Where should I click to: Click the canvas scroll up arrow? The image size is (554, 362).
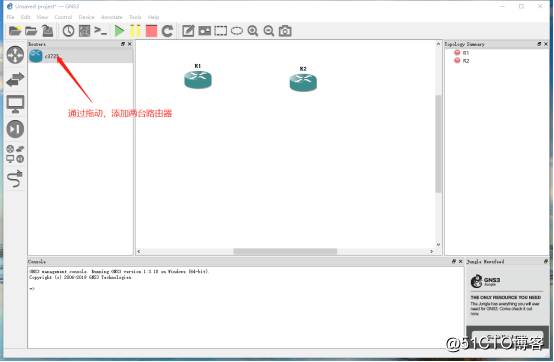pos(438,44)
